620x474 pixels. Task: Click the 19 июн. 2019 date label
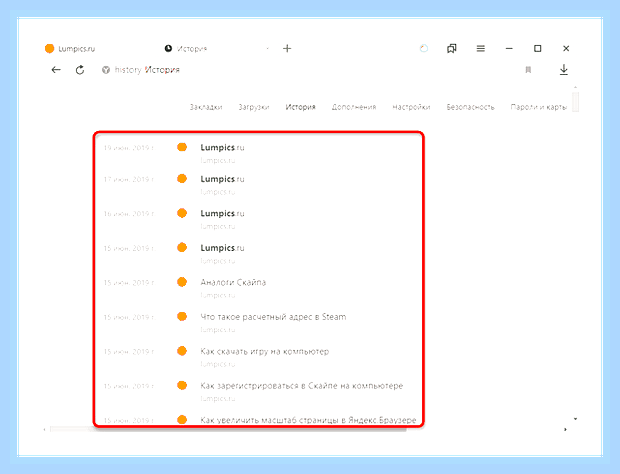pyautogui.click(x=129, y=148)
